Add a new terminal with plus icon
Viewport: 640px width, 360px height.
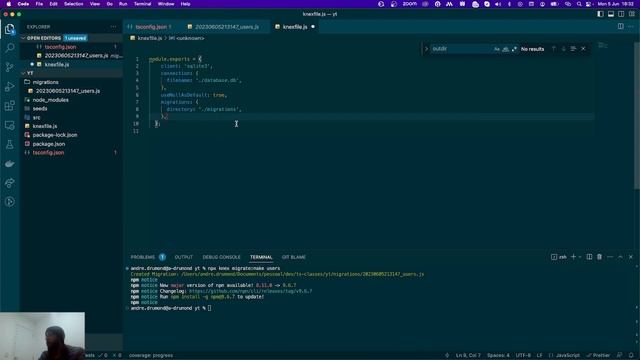[x=573, y=257]
